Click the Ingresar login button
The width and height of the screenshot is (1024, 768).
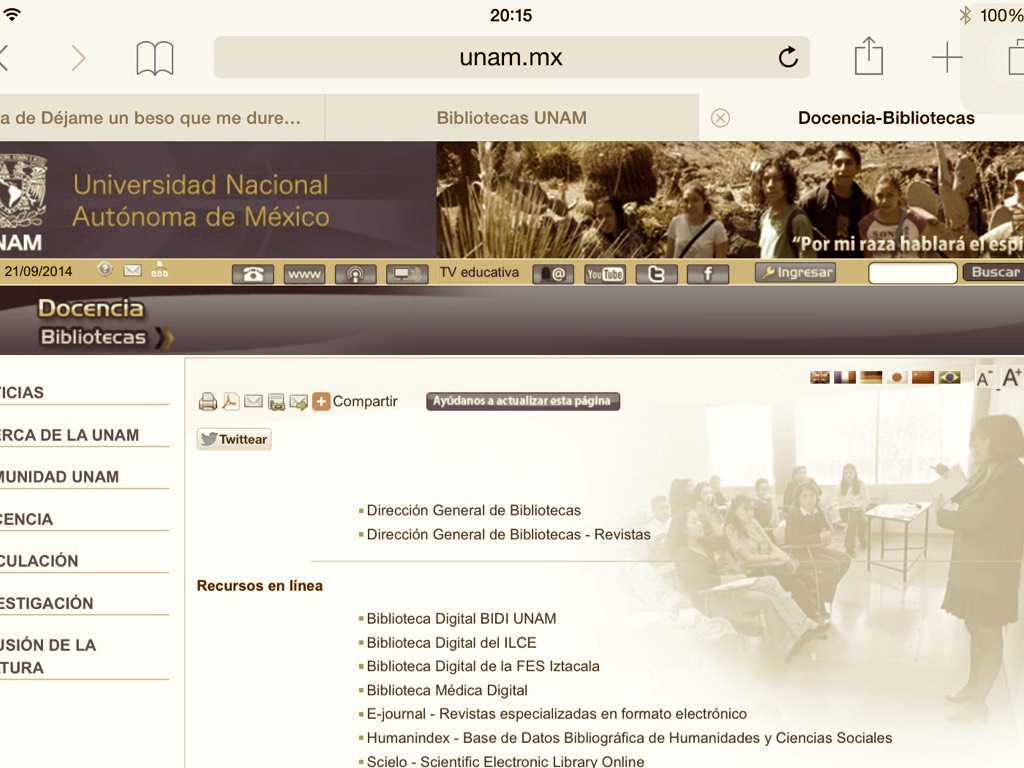795,272
